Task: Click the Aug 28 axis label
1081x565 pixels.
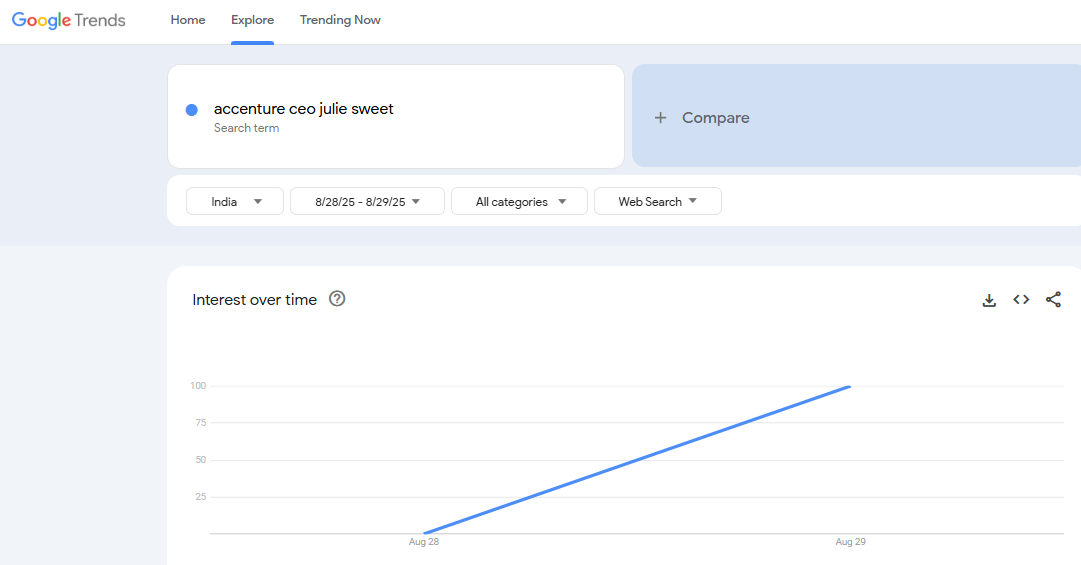Action: point(423,542)
